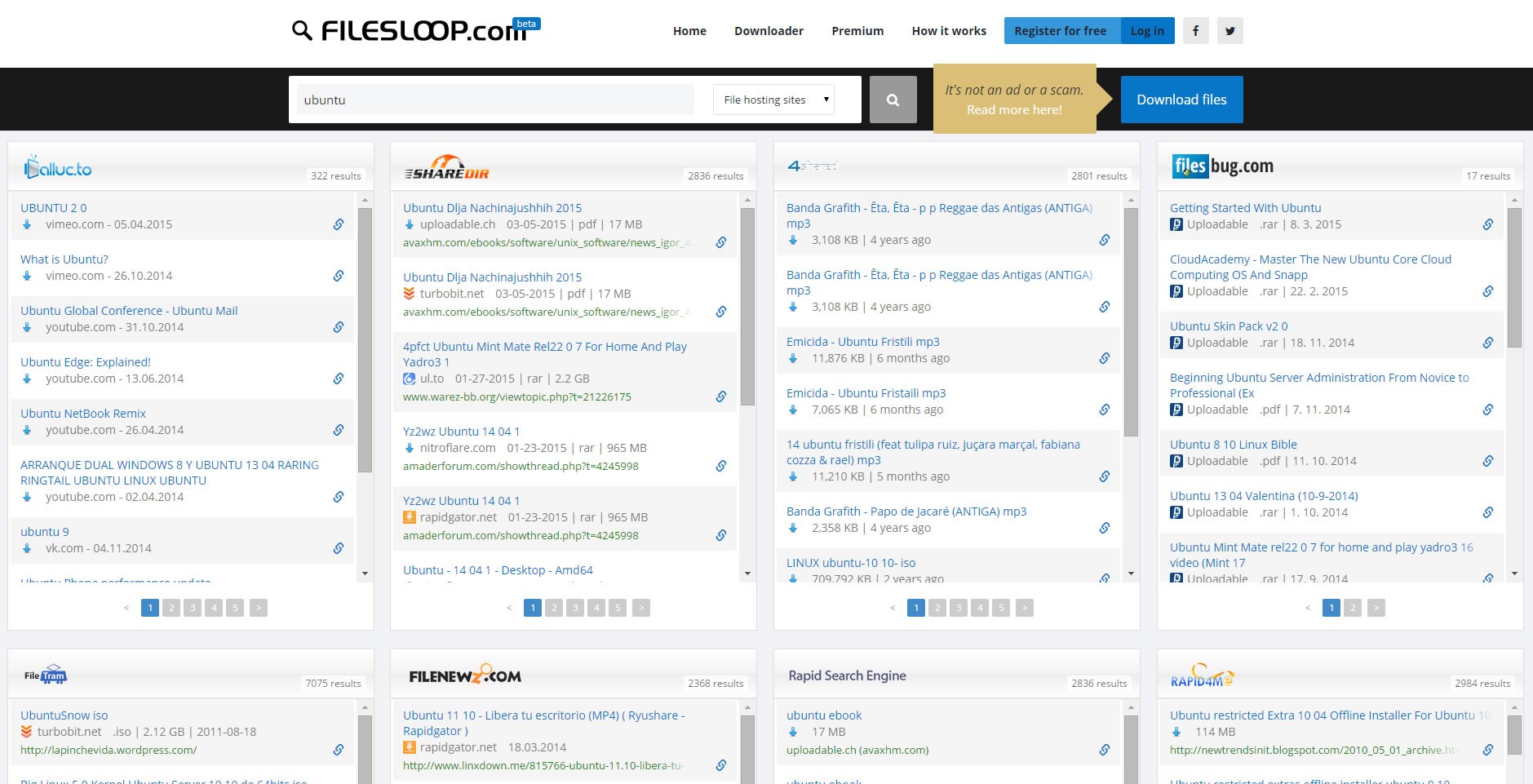Viewport: 1533px width, 784px height.
Task: Click link icon beside UBUNTU 2 0 result
Action: (x=338, y=224)
